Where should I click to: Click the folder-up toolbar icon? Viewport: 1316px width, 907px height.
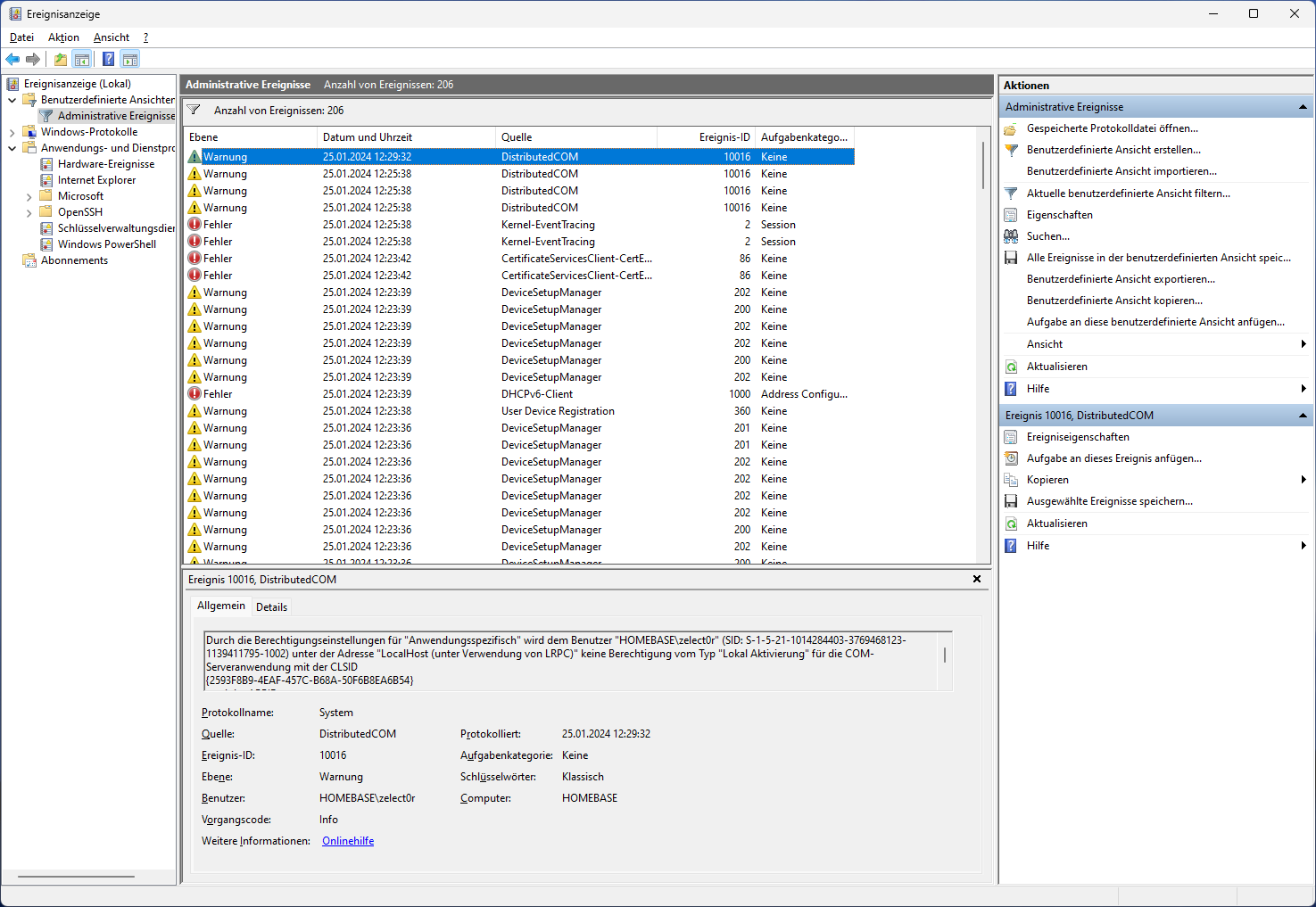click(61, 60)
